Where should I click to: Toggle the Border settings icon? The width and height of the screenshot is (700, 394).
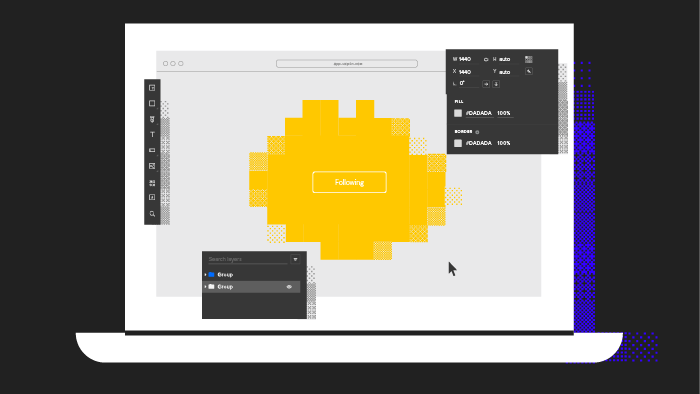pyautogui.click(x=477, y=132)
